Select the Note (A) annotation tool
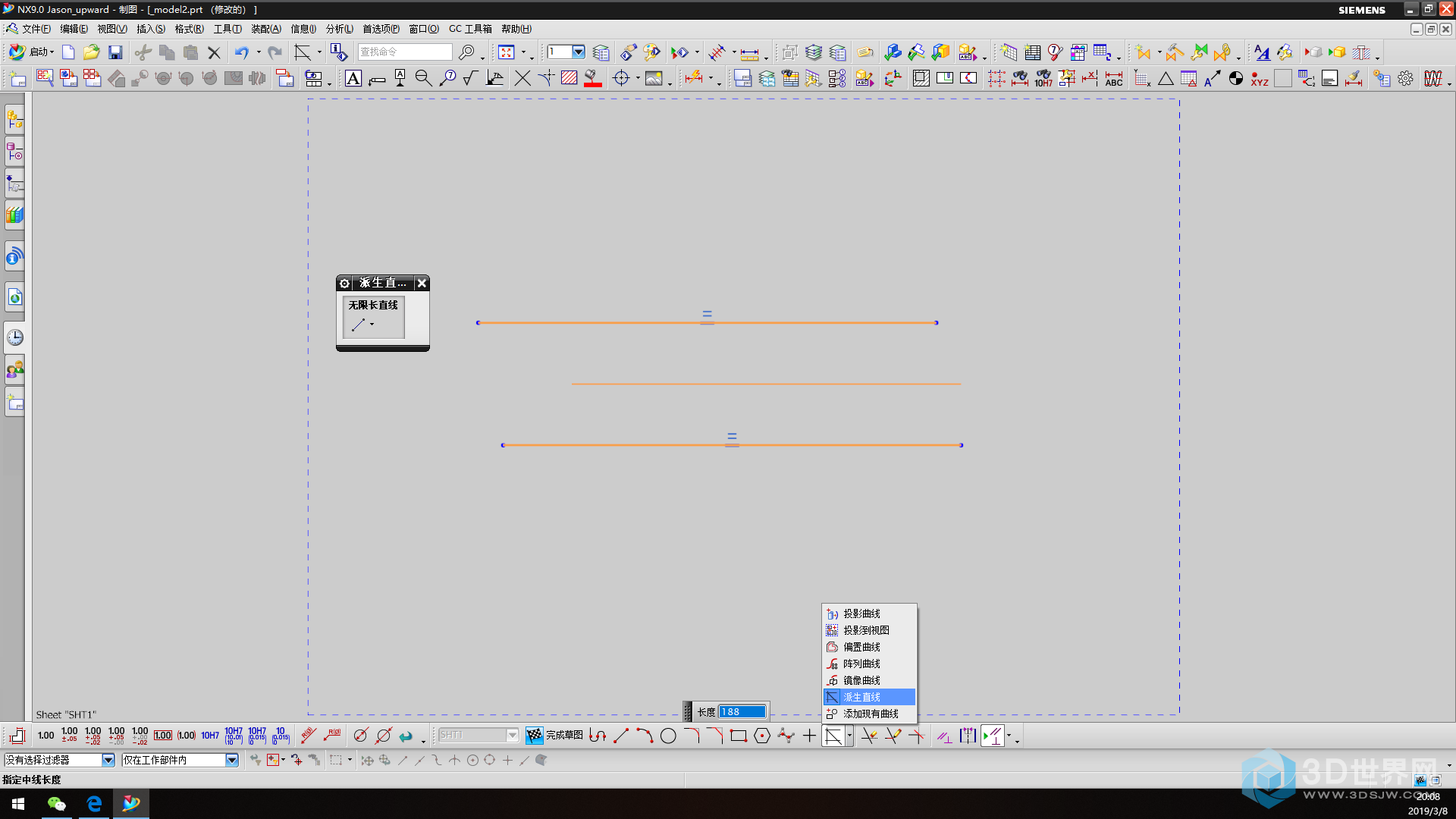Viewport: 1456px width, 819px height. (x=353, y=79)
